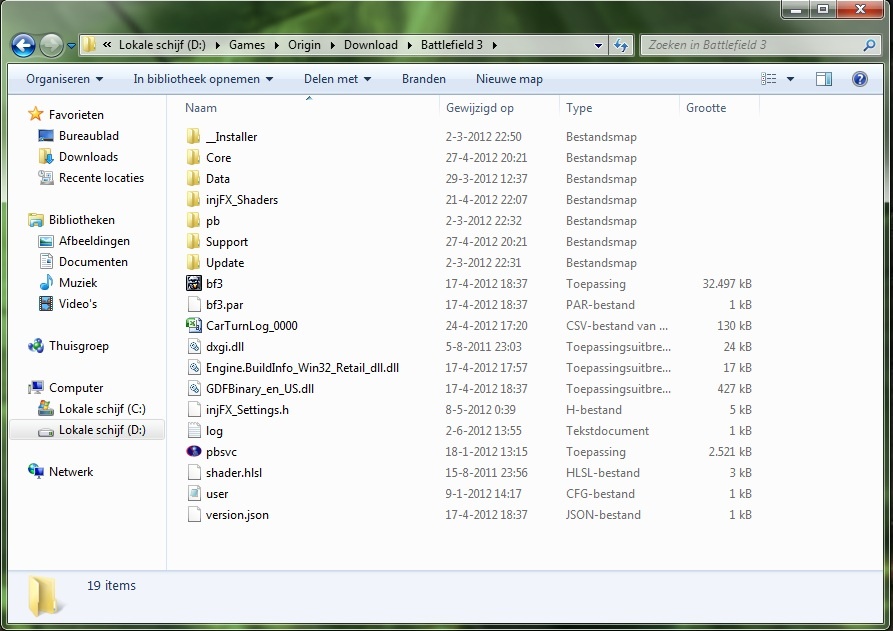Select the Update folder icon
The height and width of the screenshot is (631, 893).
(x=194, y=263)
